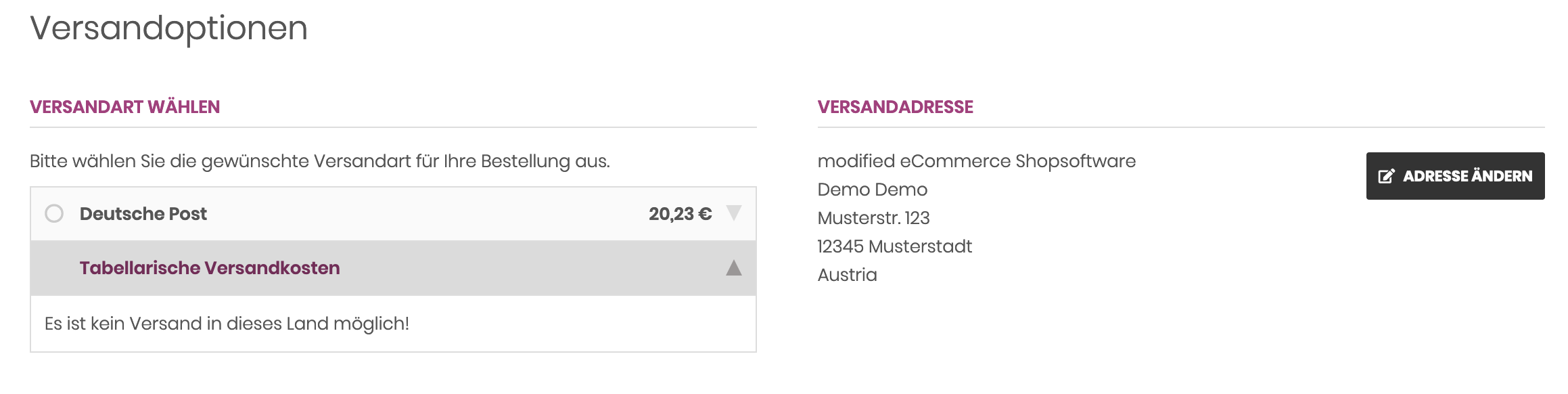Click the pencil edit icon
The image size is (1568, 394).
pyautogui.click(x=1386, y=176)
